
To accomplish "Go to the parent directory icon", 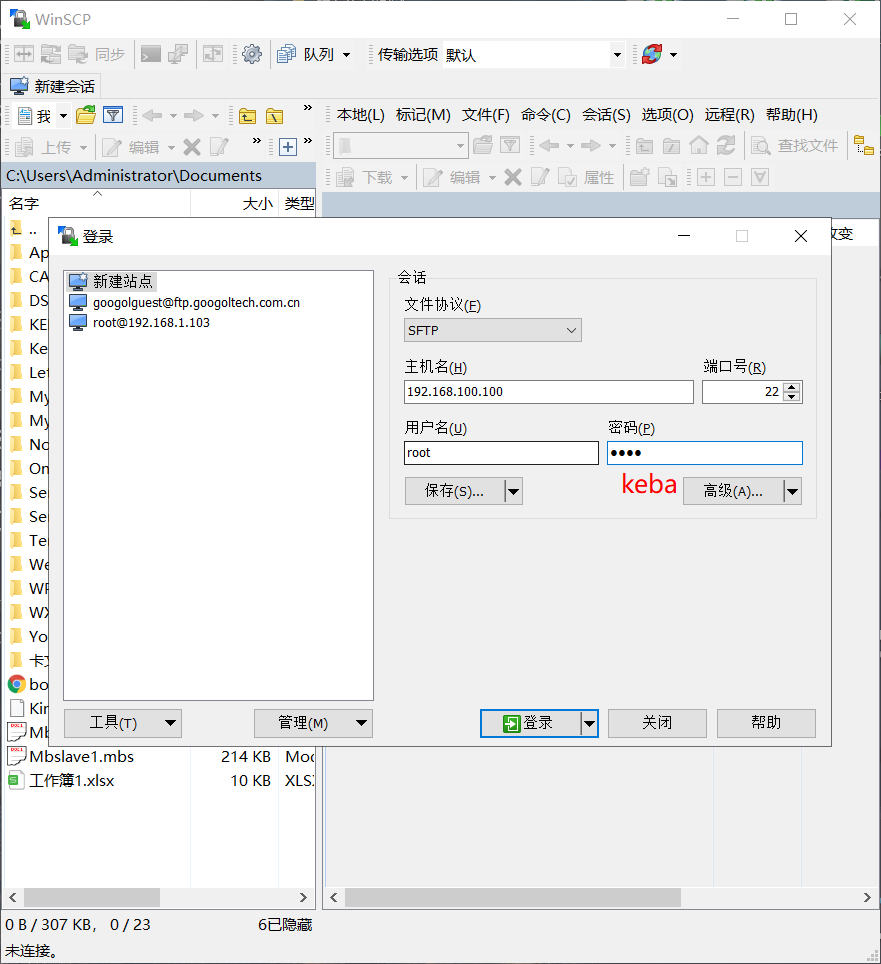I will click(x=248, y=116).
